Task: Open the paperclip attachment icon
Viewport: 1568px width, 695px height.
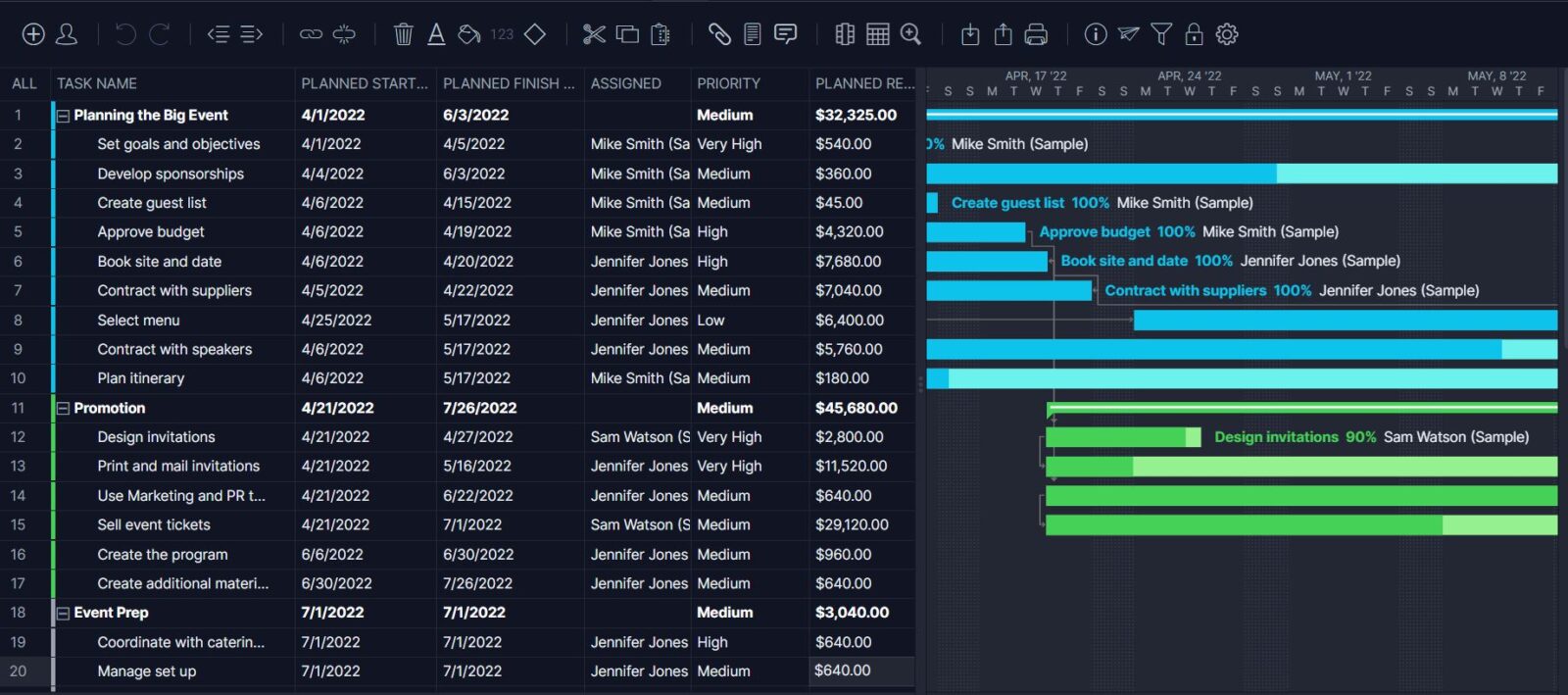Action: click(x=719, y=34)
